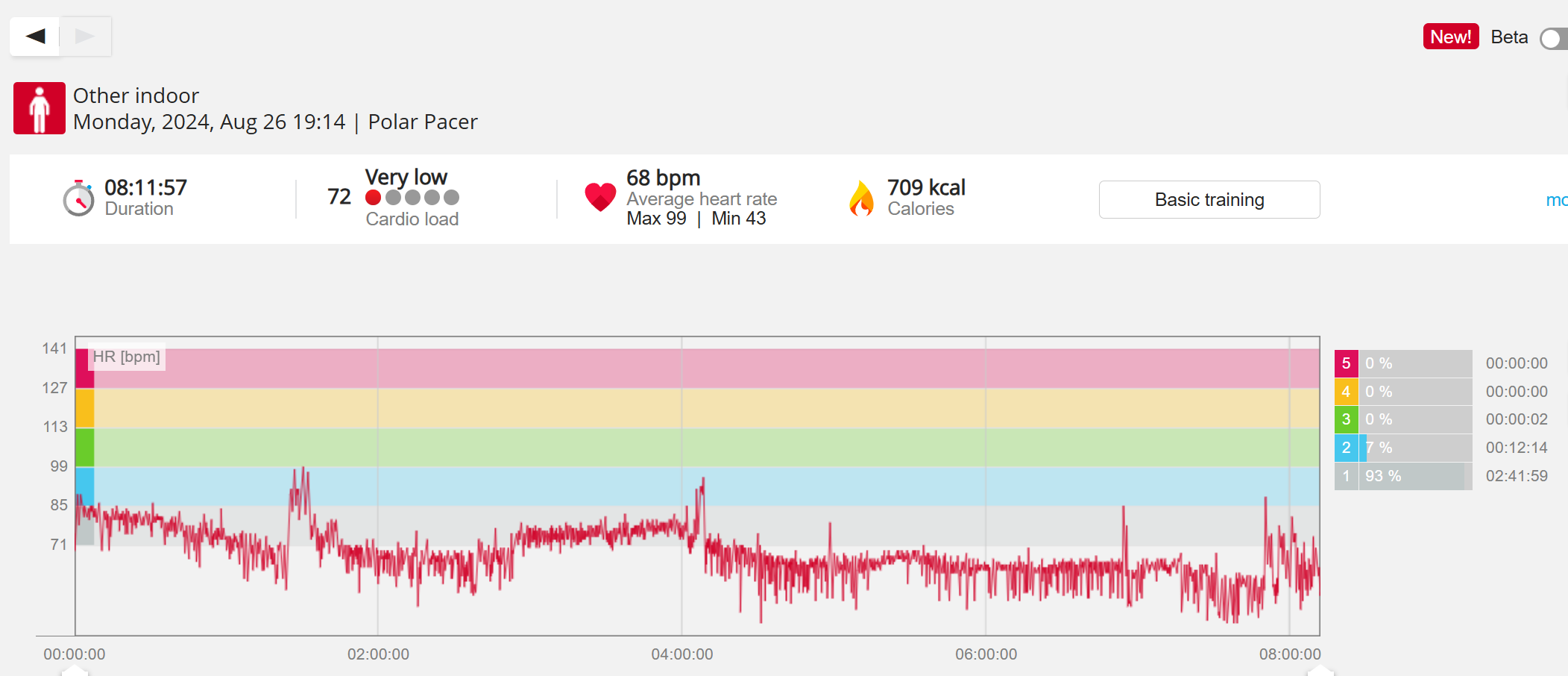Select heart rate zone 5 pink swatch
Viewport: 1568px width, 676px height.
coord(1346,363)
